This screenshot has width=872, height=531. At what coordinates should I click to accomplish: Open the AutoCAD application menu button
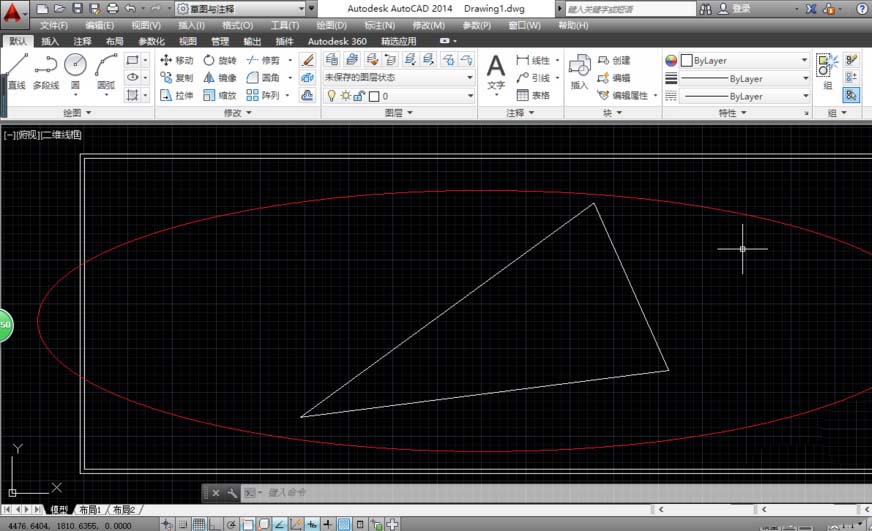13,13
